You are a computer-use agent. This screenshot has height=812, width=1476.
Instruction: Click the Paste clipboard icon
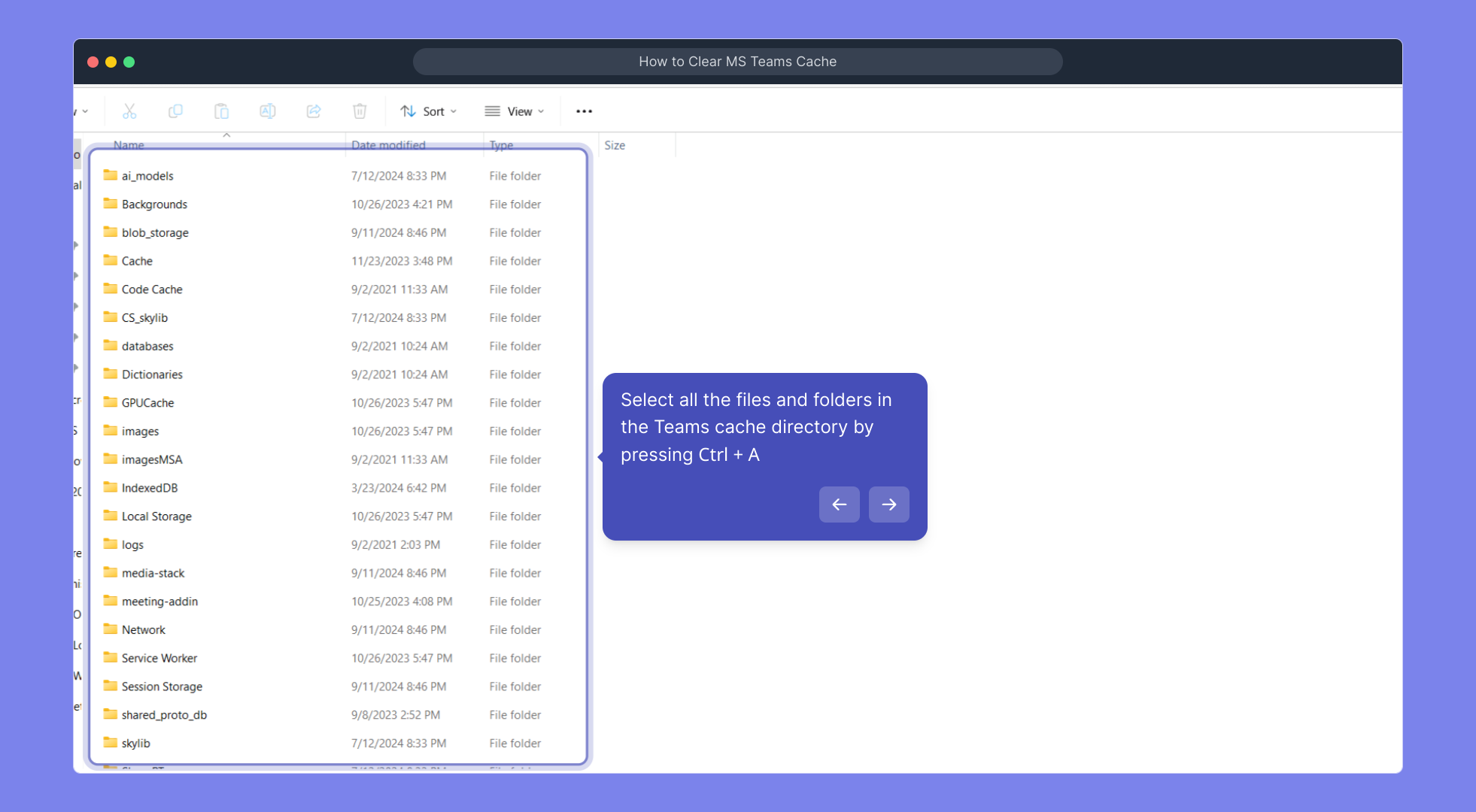(x=221, y=111)
